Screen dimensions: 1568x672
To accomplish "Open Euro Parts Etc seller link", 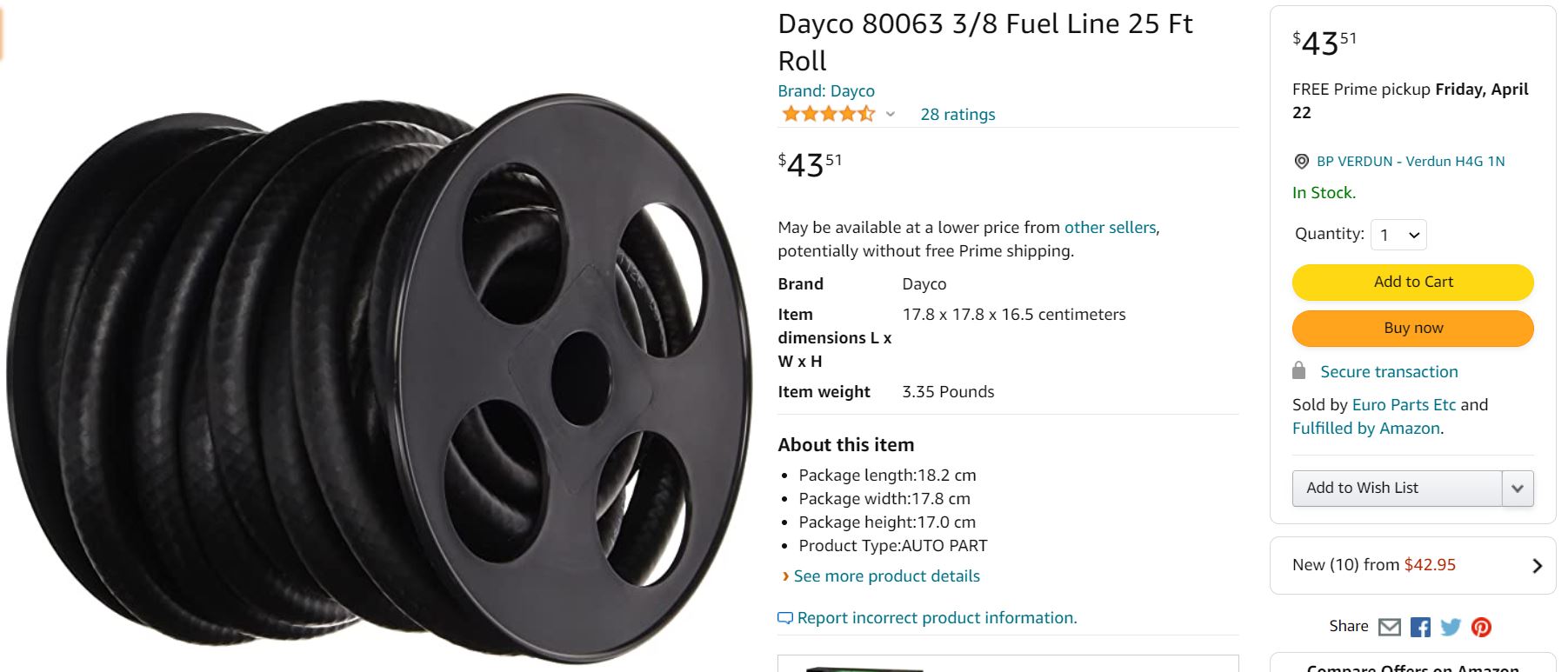I will 1404,405.
